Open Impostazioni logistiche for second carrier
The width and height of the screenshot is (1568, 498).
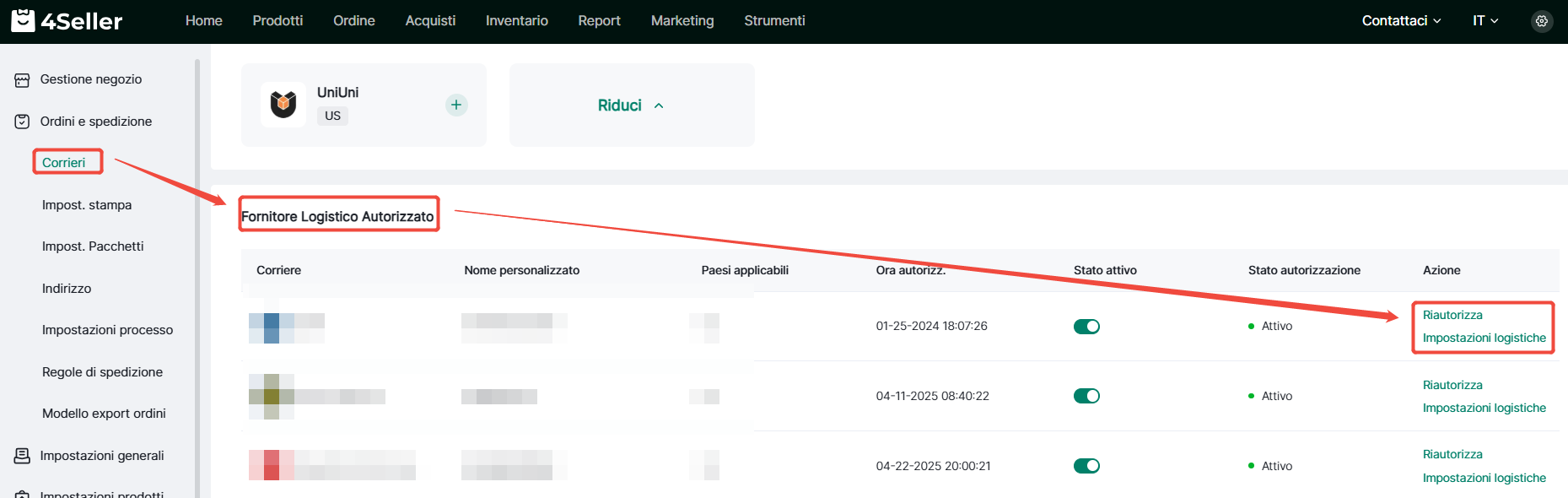[1484, 408]
